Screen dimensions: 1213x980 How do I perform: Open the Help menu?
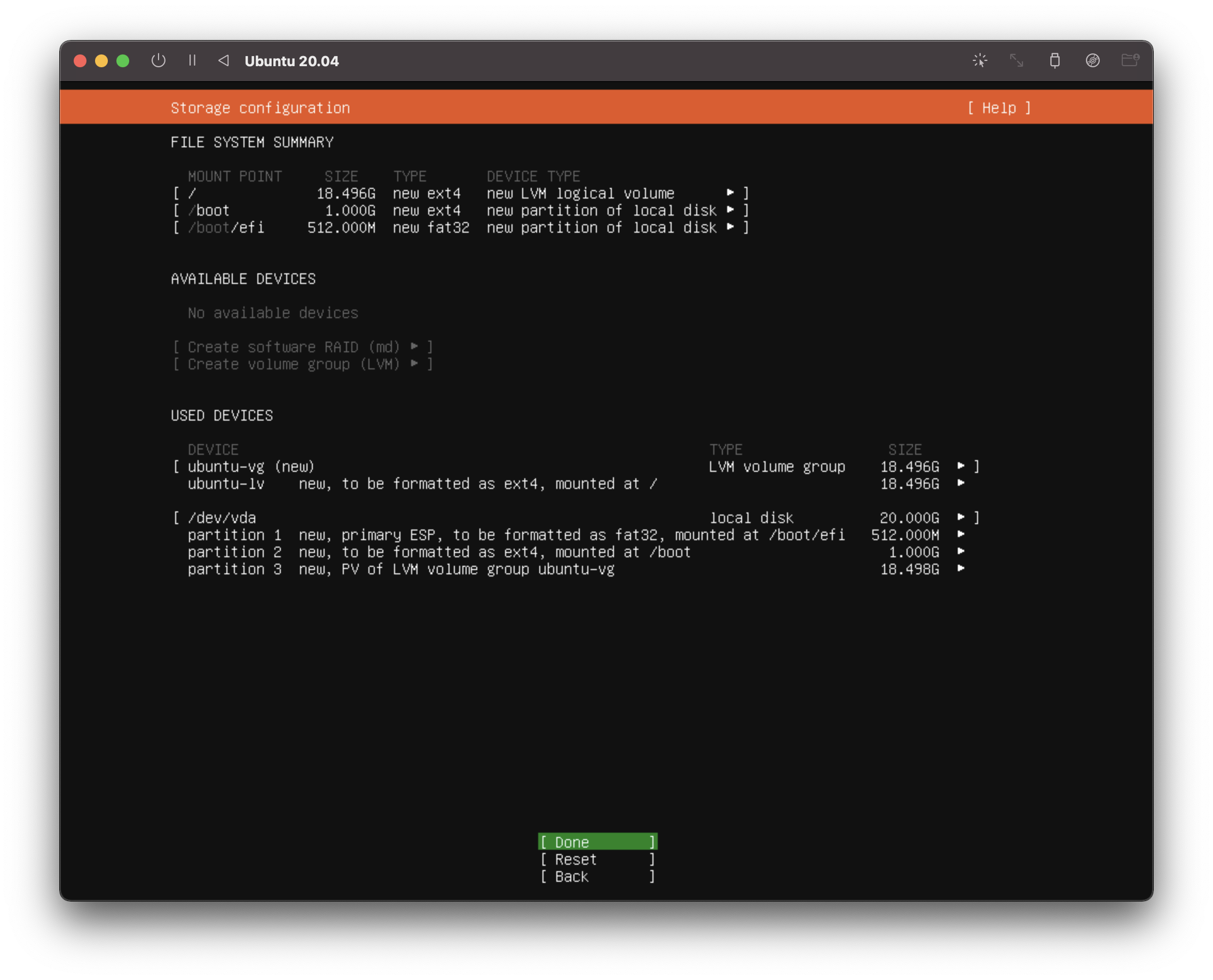998,108
